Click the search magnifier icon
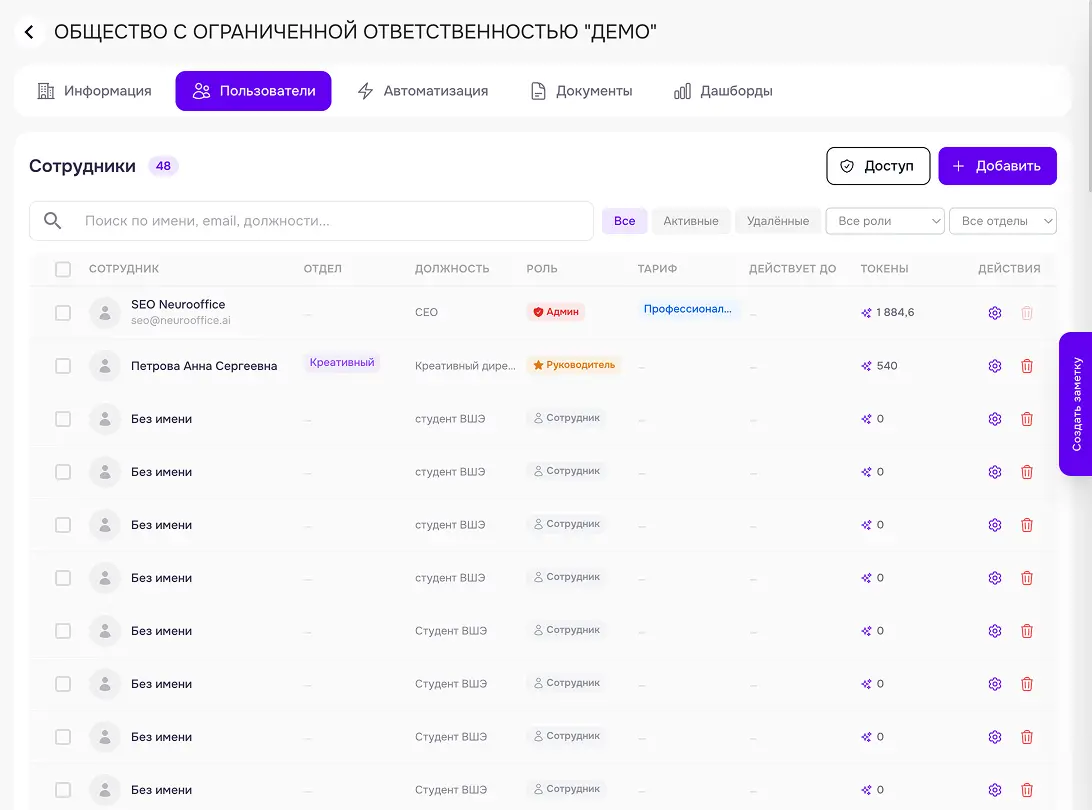1092x810 pixels. (52, 221)
